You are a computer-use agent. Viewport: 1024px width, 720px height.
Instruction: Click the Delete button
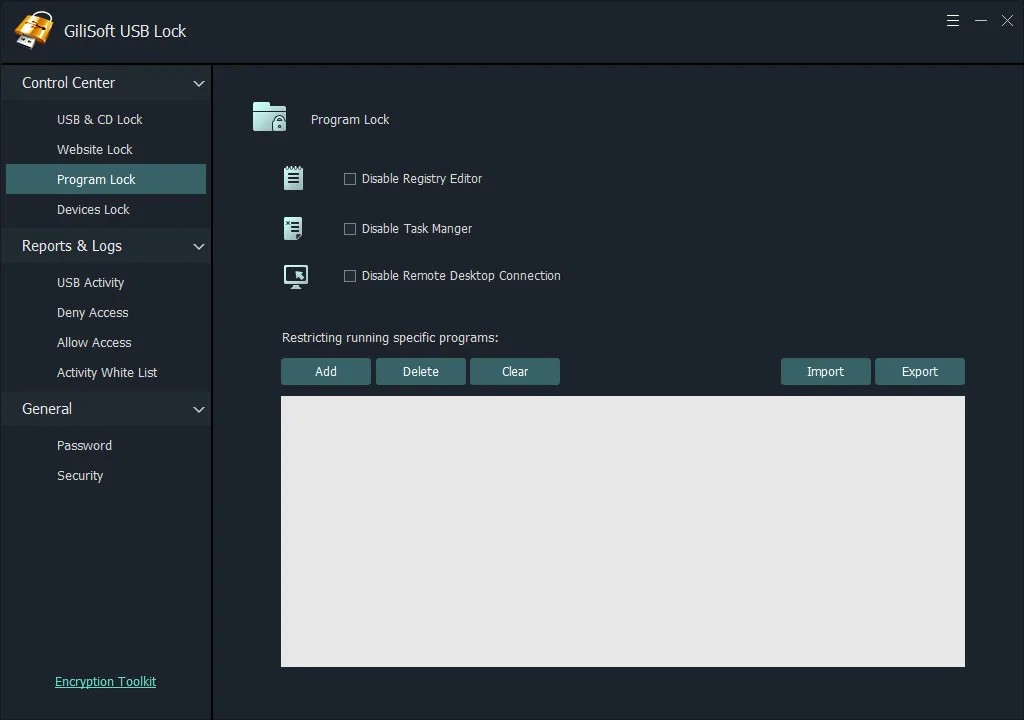[421, 372]
